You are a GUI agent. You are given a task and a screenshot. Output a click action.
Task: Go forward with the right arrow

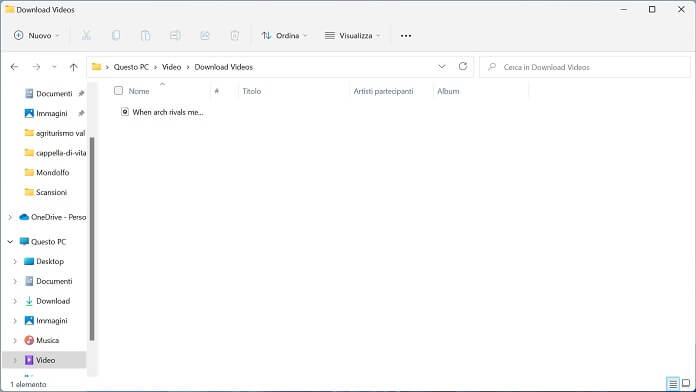pos(36,67)
